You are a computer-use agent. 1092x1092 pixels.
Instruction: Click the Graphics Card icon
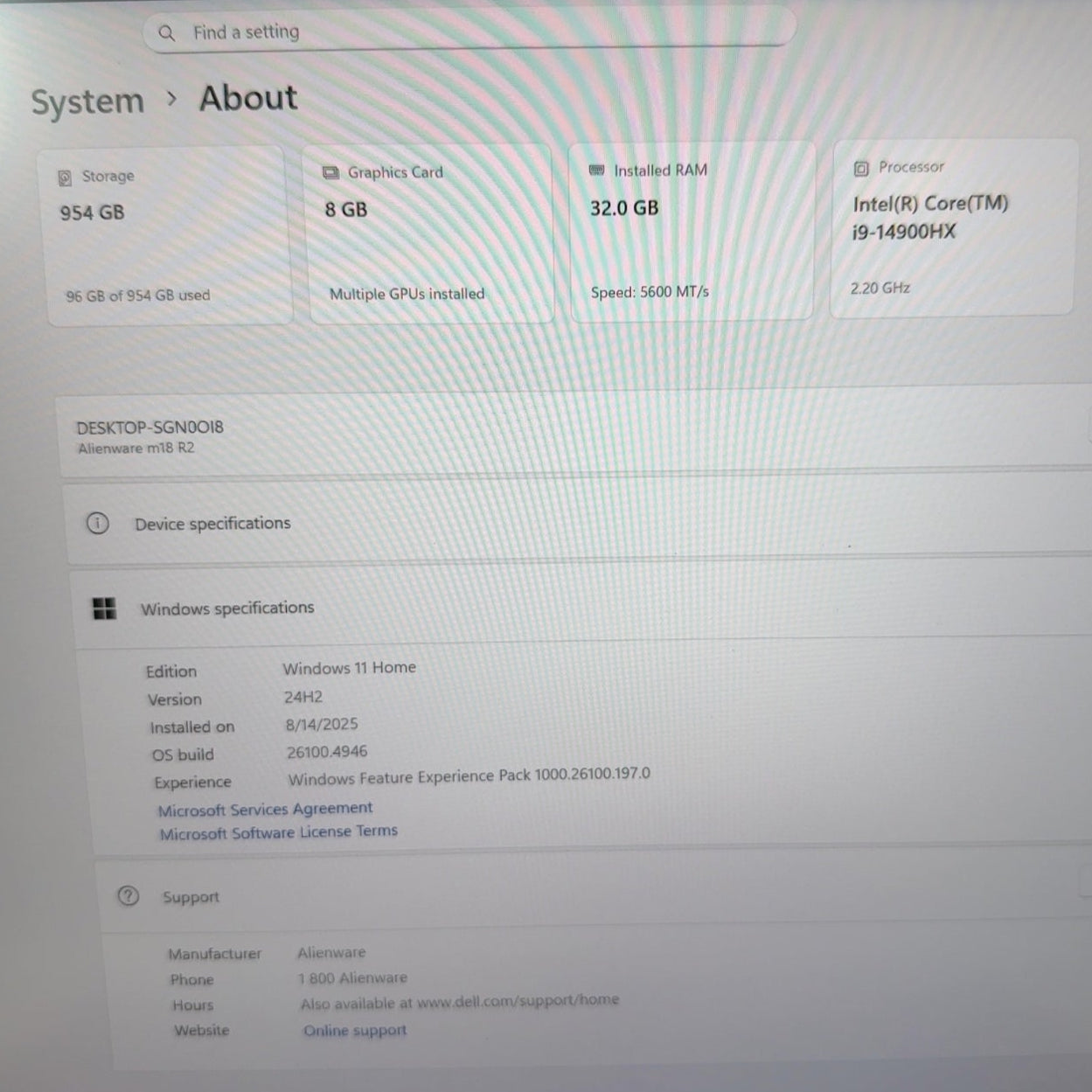coord(330,173)
